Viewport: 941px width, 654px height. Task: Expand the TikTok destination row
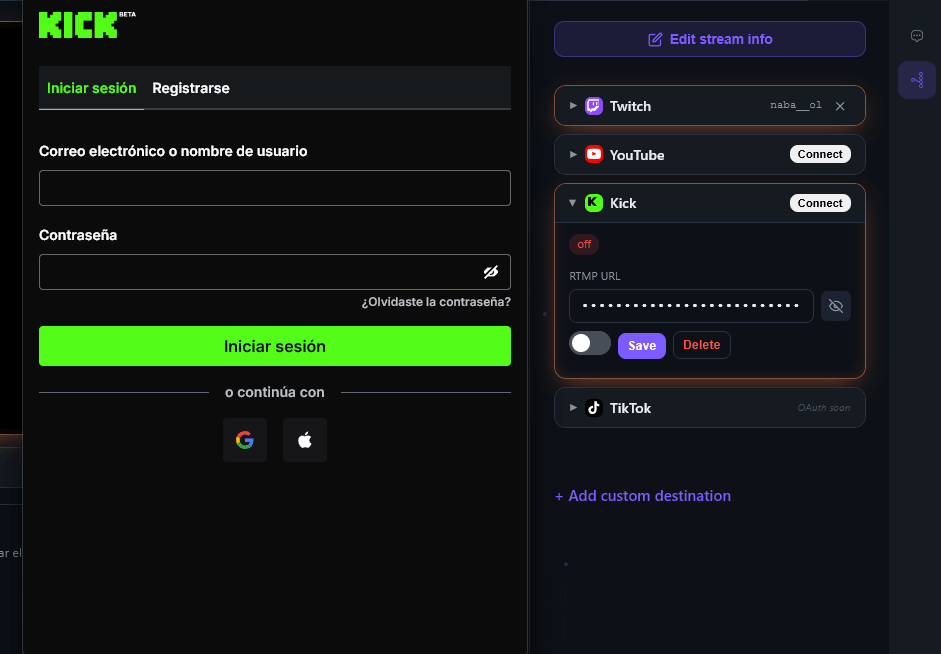pos(573,407)
